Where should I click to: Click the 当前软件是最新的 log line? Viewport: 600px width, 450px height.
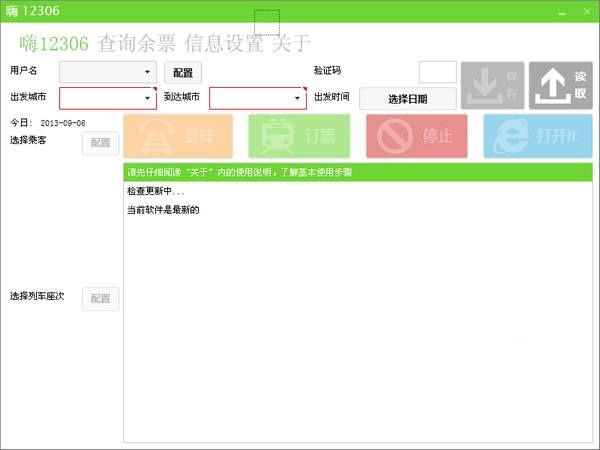pyautogui.click(x=163, y=210)
